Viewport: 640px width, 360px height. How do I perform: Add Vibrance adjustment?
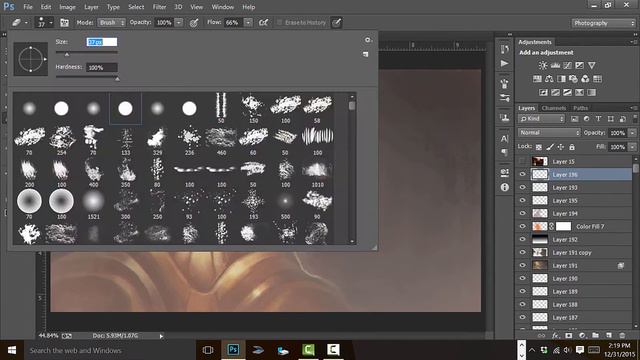[591, 65]
